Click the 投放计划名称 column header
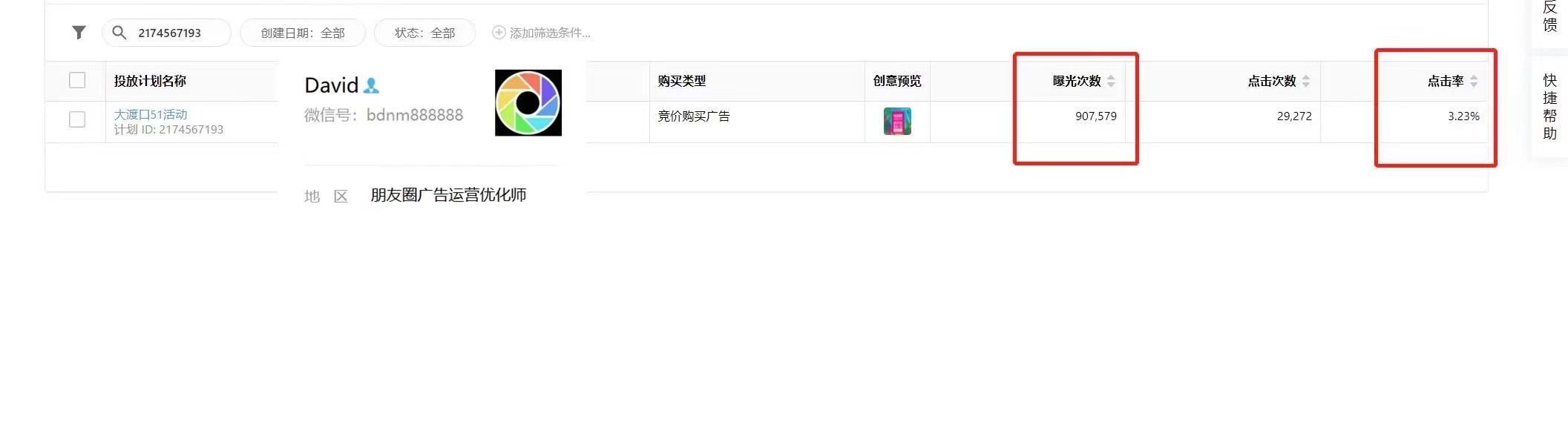 click(x=150, y=81)
